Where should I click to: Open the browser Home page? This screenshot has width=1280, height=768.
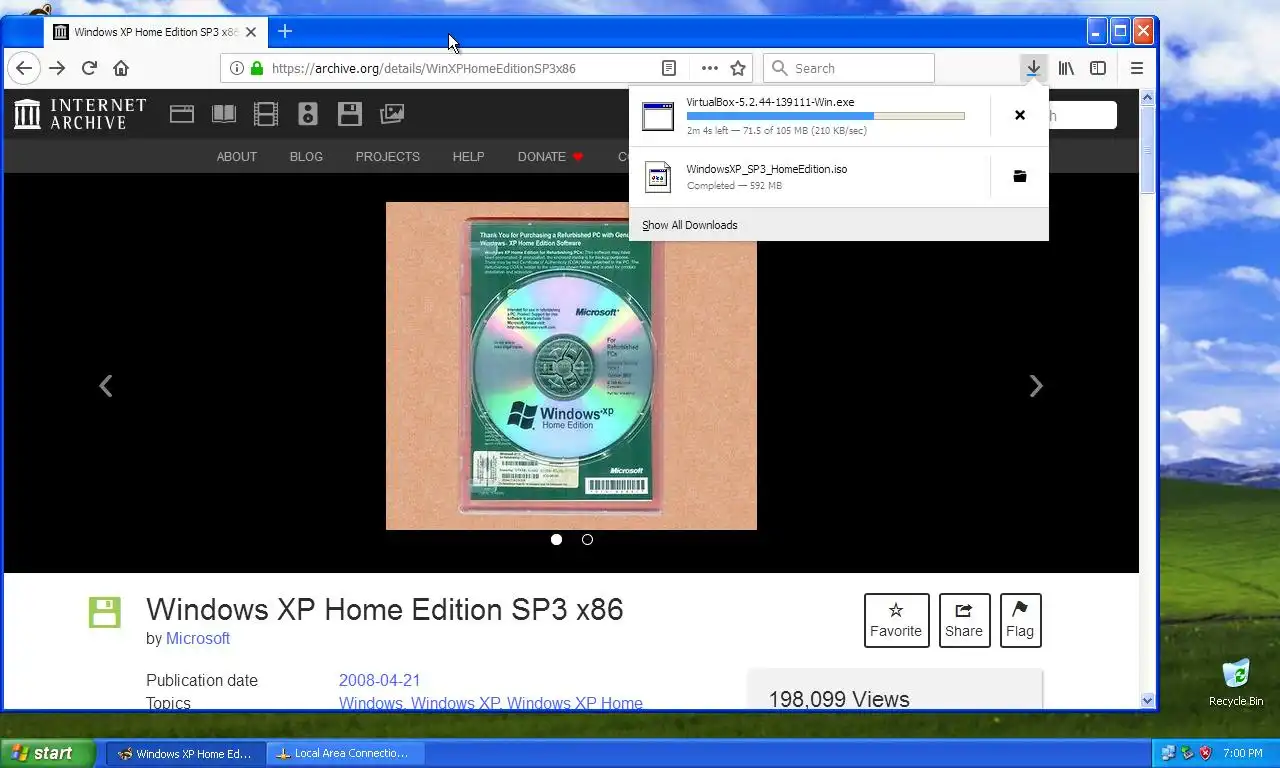click(121, 68)
